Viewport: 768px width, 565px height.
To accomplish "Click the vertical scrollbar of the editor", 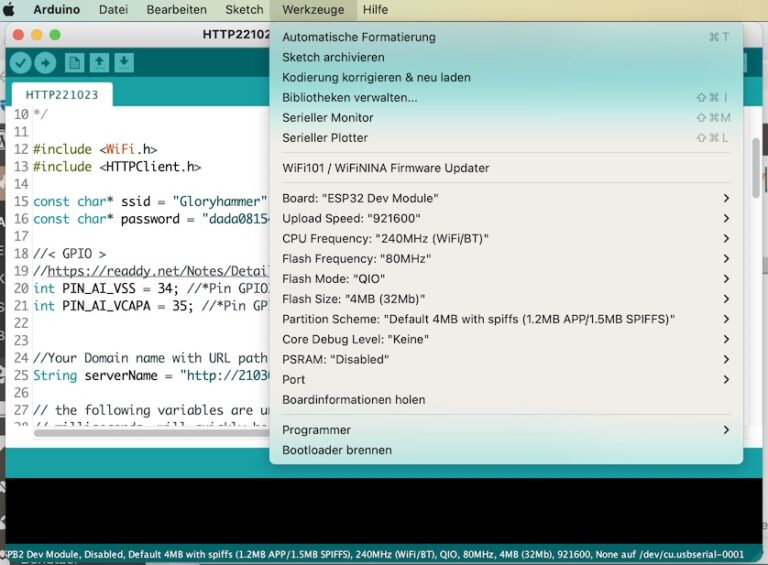I will pos(756,170).
